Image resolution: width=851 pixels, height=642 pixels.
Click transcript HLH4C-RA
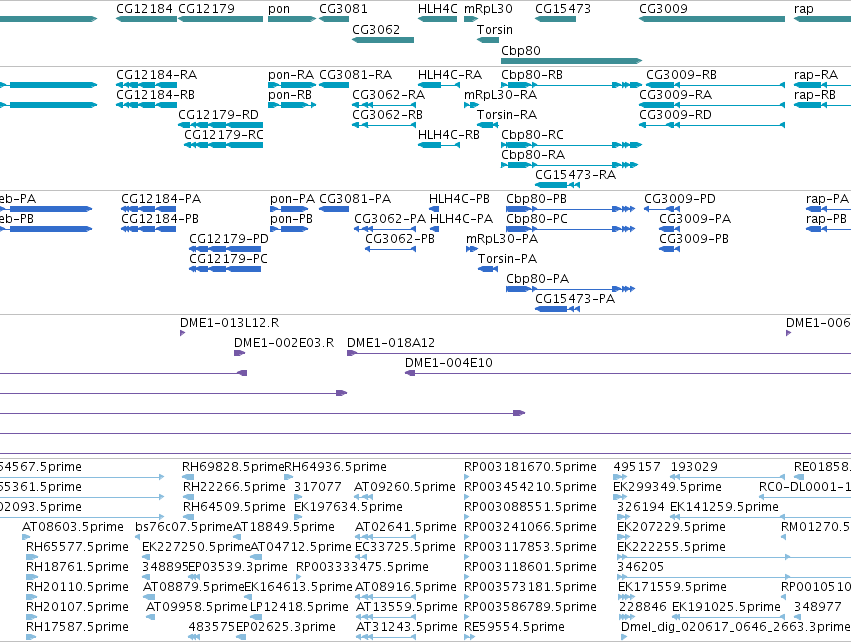point(450,74)
